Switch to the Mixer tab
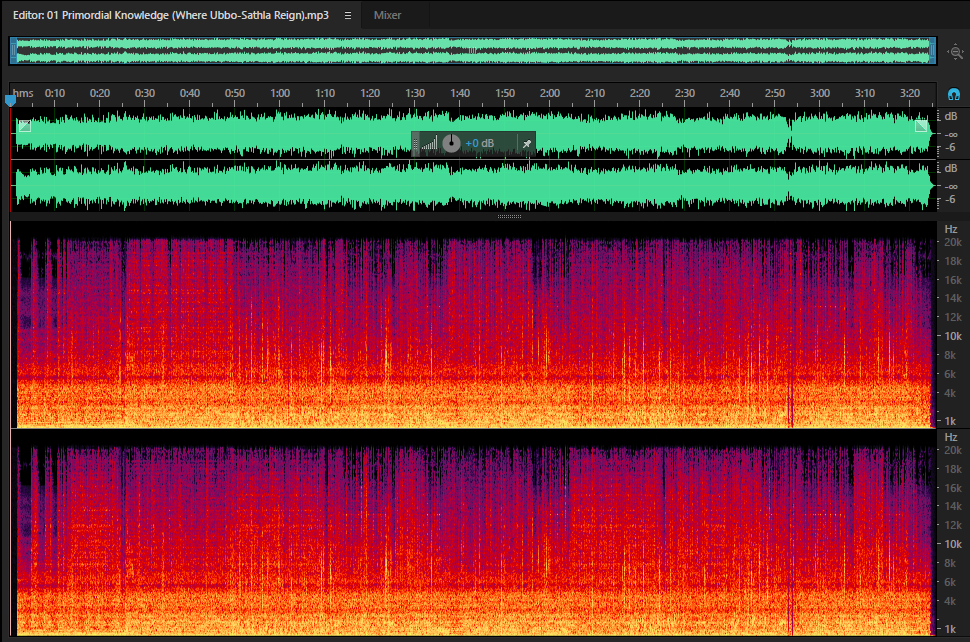 click(x=387, y=15)
